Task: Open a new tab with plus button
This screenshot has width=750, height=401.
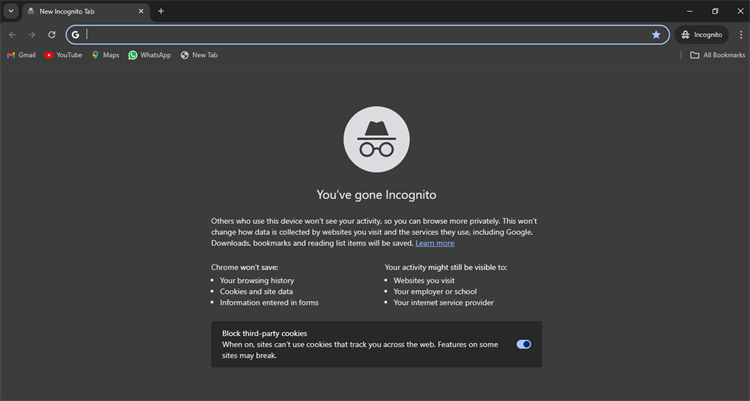Action: [x=161, y=11]
